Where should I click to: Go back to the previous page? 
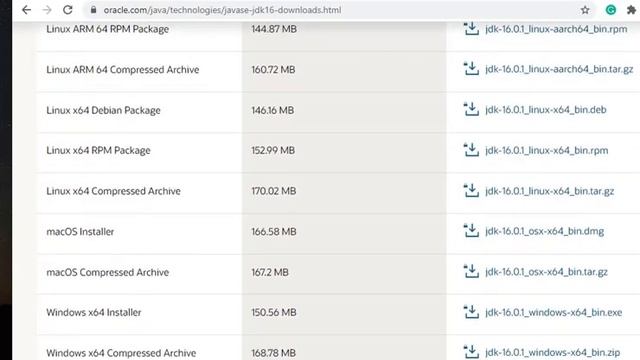(27, 10)
